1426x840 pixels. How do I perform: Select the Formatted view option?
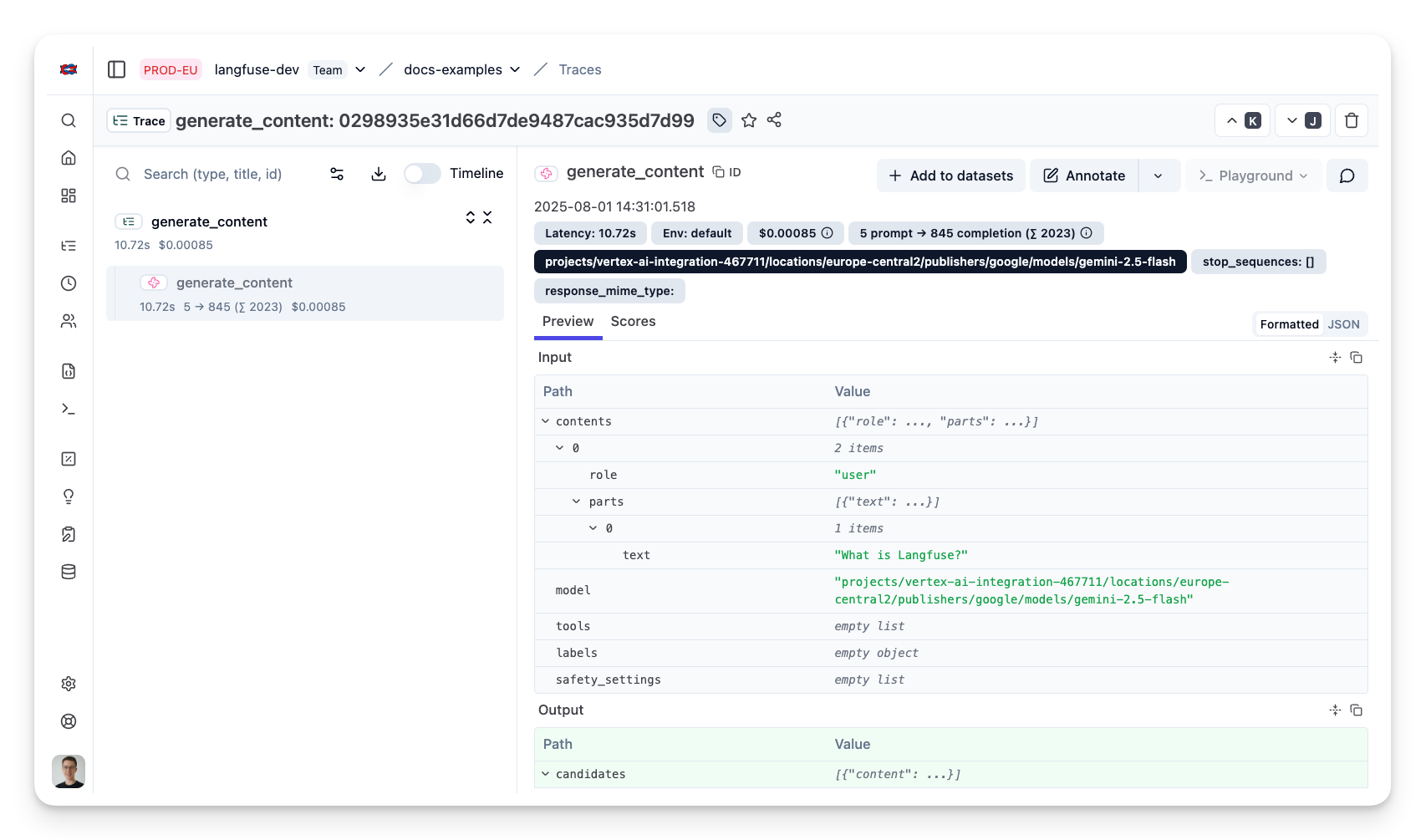pos(1289,324)
